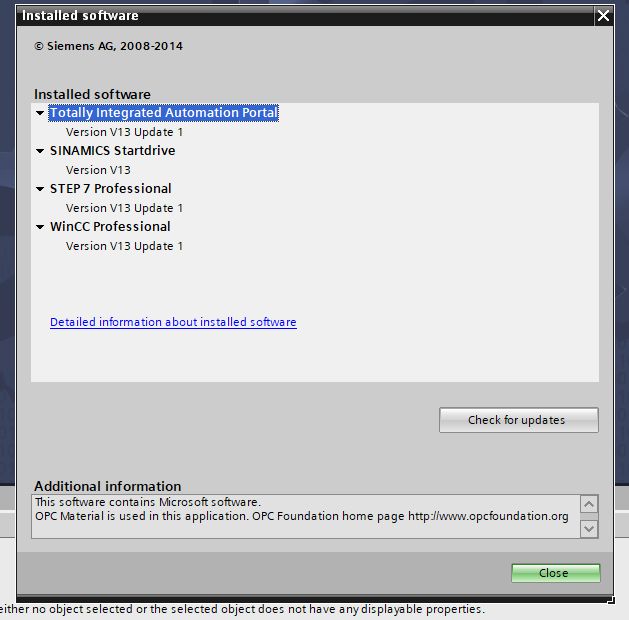
Task: Select Version V13 Update 1 under STEP 7
Action: [x=124, y=208]
